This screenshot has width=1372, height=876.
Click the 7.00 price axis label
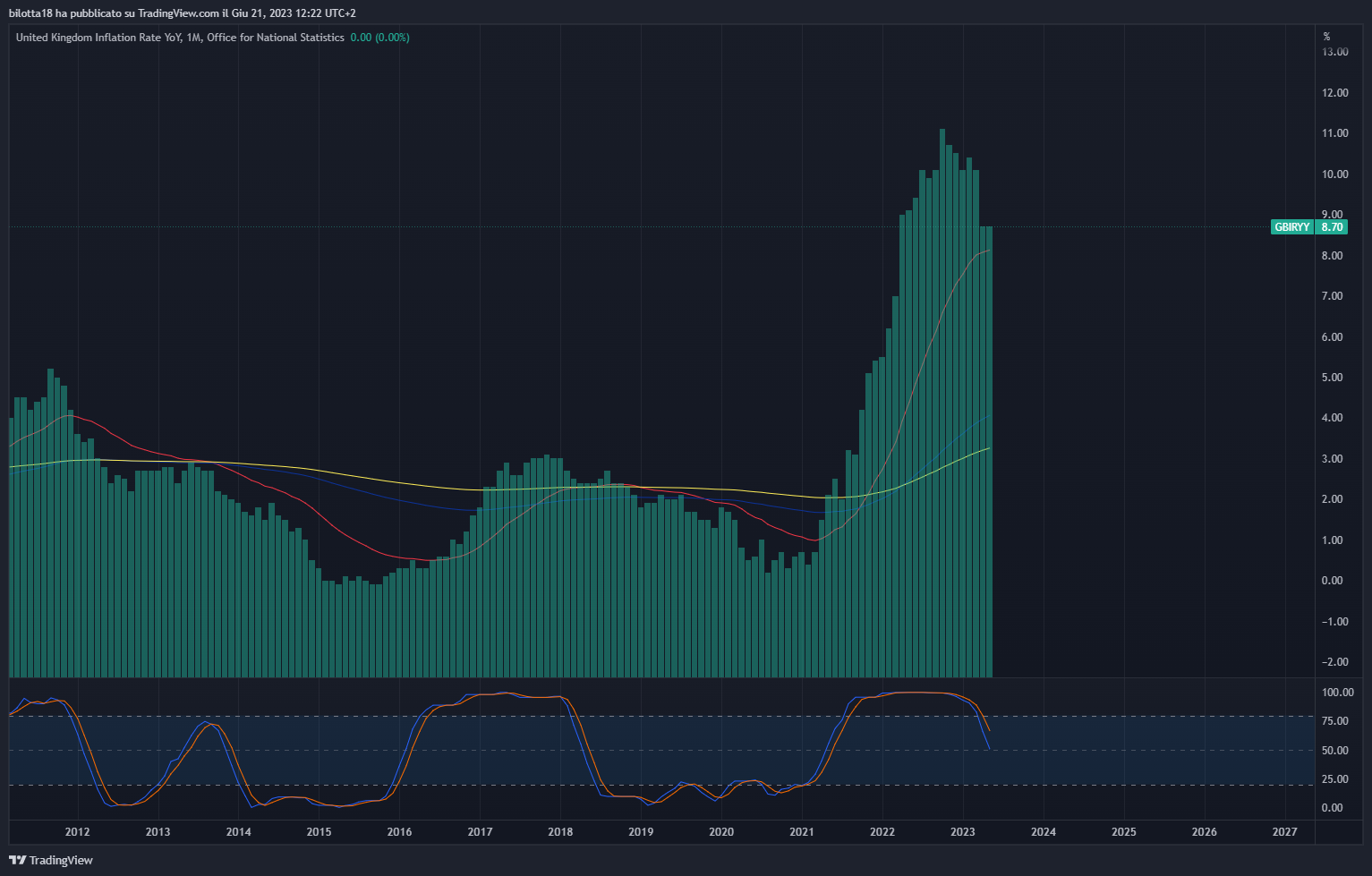coord(1333,296)
